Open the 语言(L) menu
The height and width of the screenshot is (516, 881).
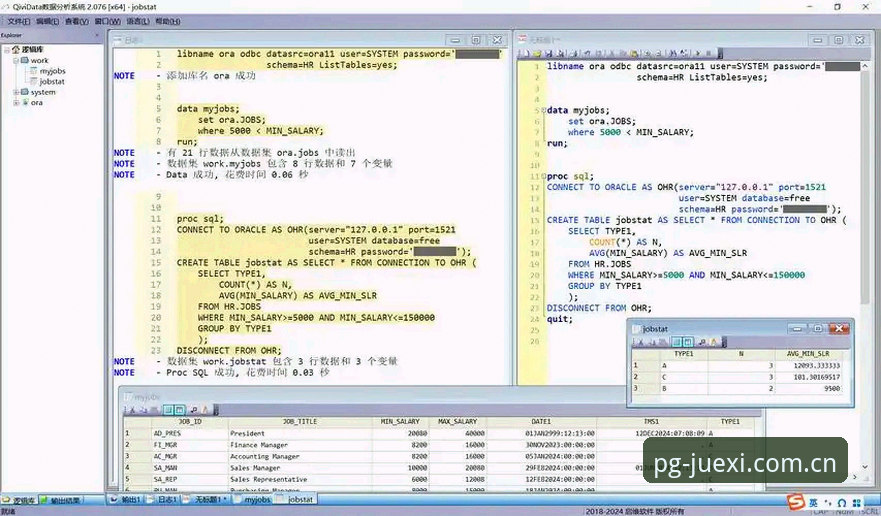pos(137,21)
